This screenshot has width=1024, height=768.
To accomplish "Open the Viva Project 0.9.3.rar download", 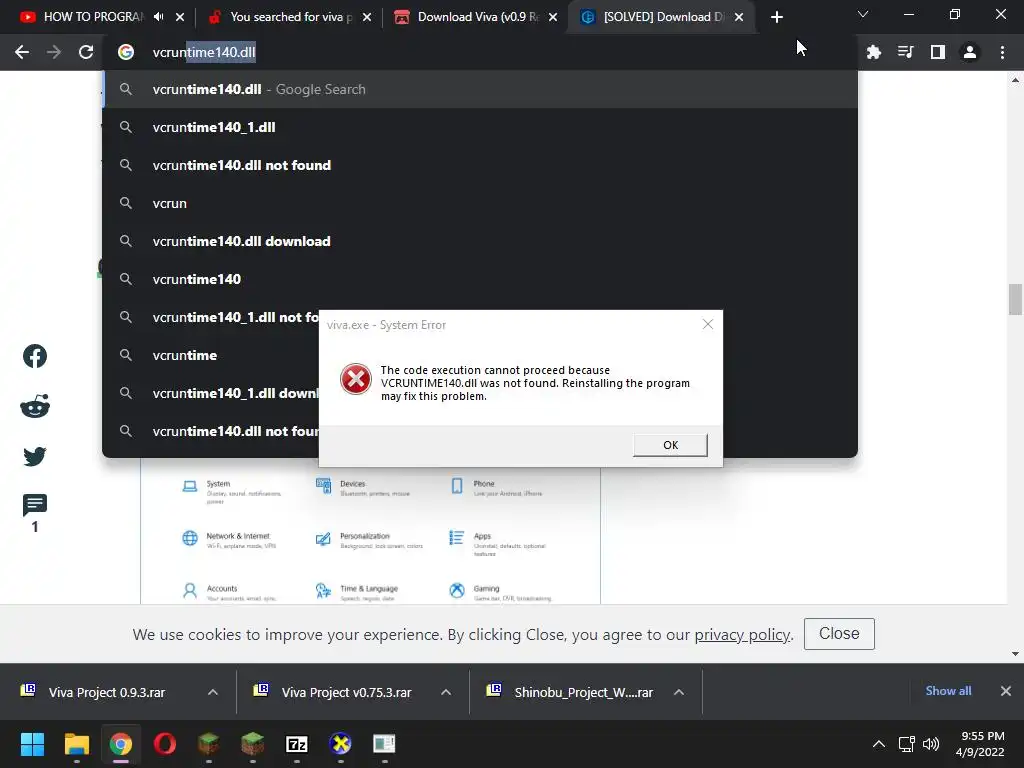I will [x=106, y=692].
